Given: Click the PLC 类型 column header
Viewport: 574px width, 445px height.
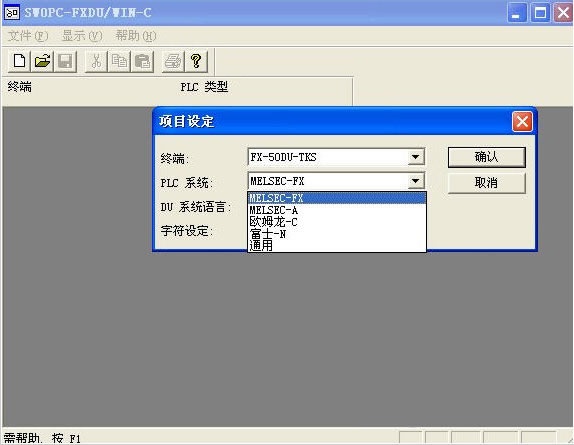Looking at the screenshot, I should 204,87.
